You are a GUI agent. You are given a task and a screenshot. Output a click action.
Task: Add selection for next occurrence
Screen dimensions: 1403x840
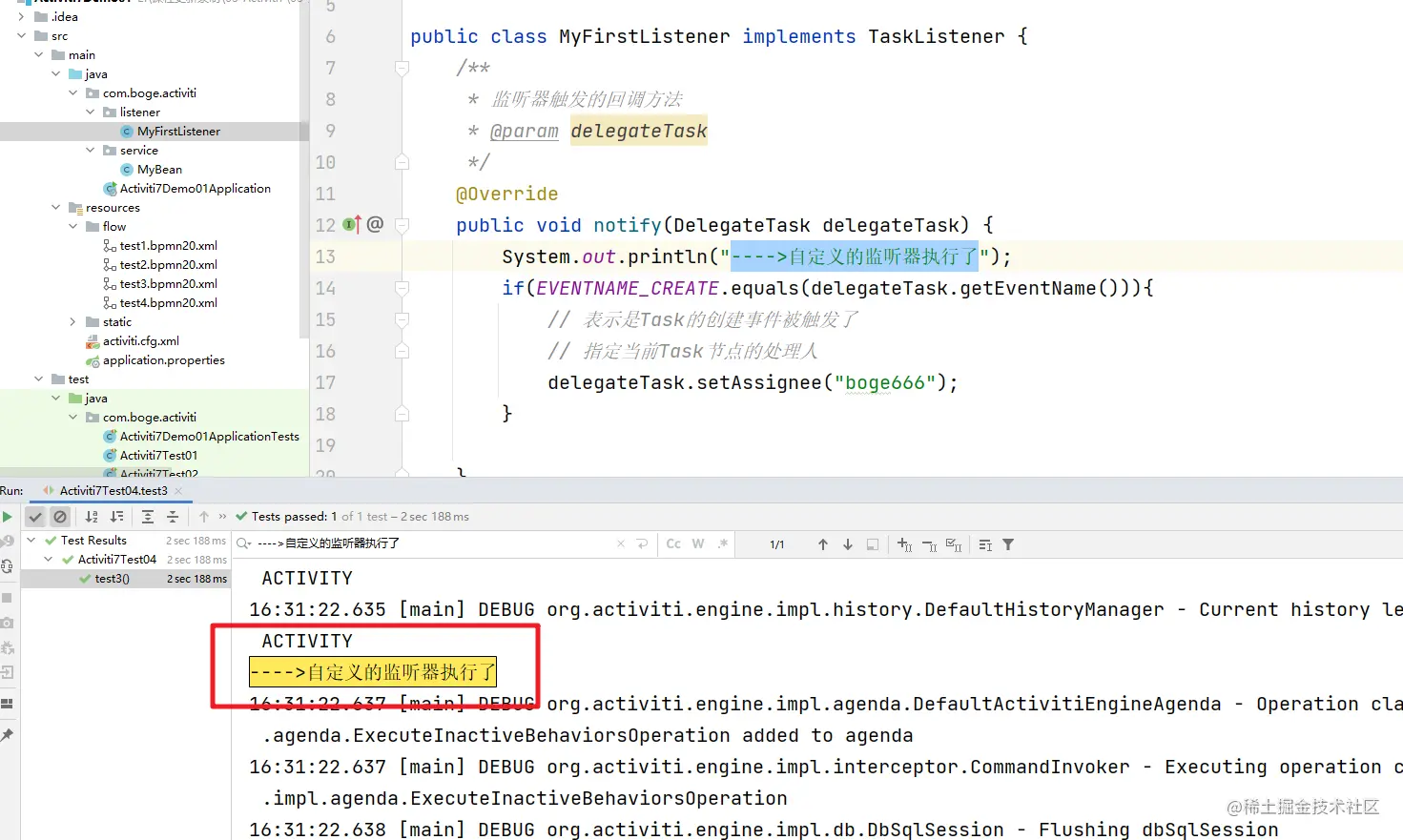(x=904, y=544)
